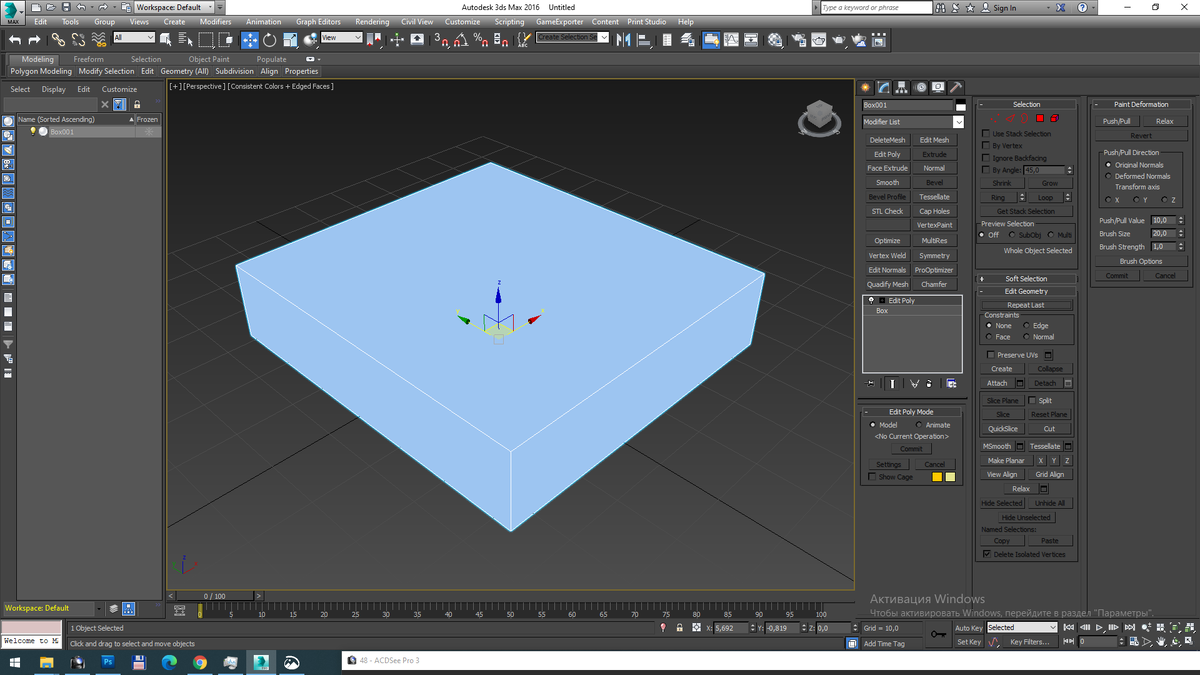The height and width of the screenshot is (675, 1200).
Task: Click the ViewCube in the viewport
Action: pos(819,118)
